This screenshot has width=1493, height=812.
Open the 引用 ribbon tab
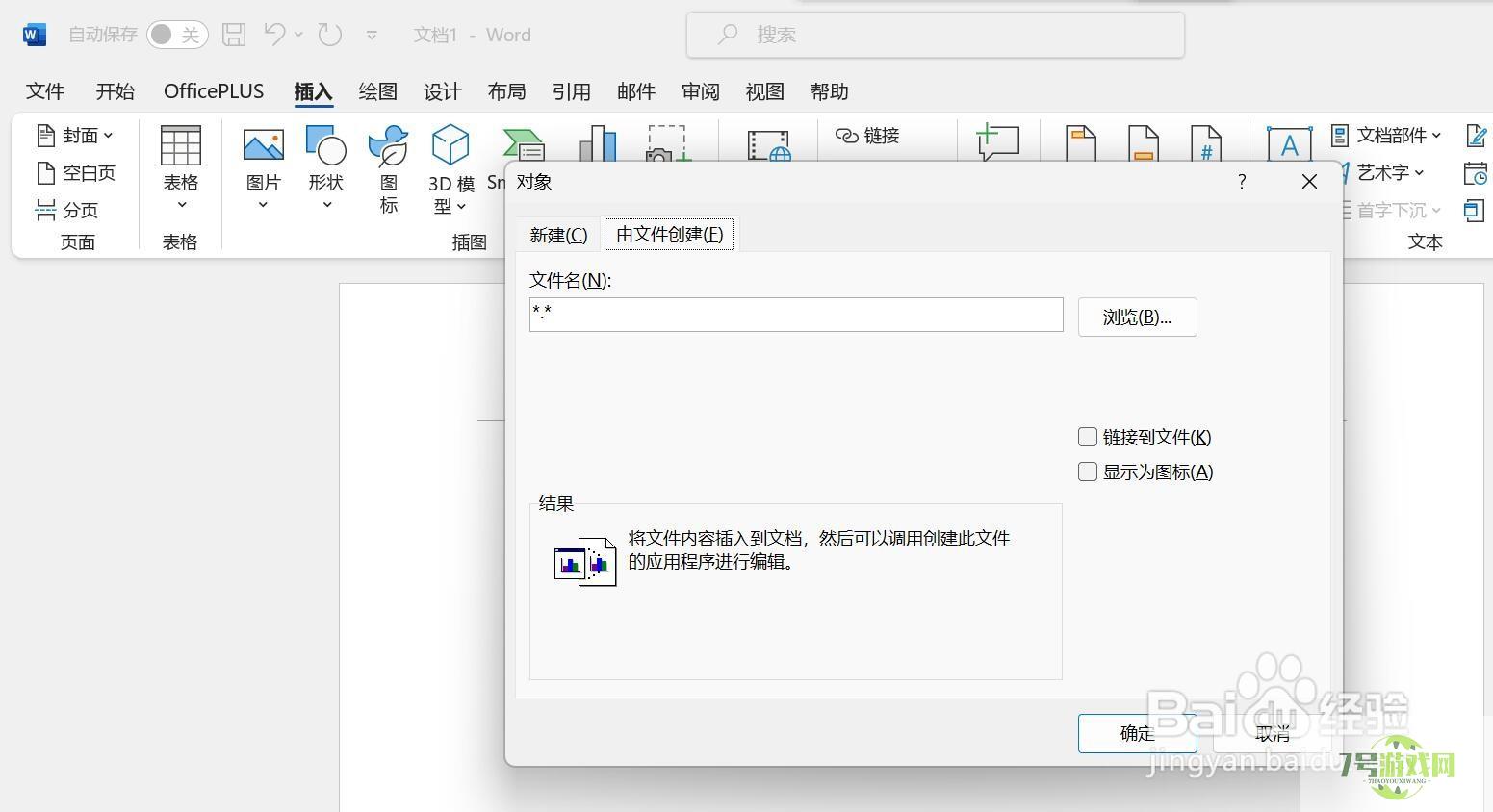point(571,91)
